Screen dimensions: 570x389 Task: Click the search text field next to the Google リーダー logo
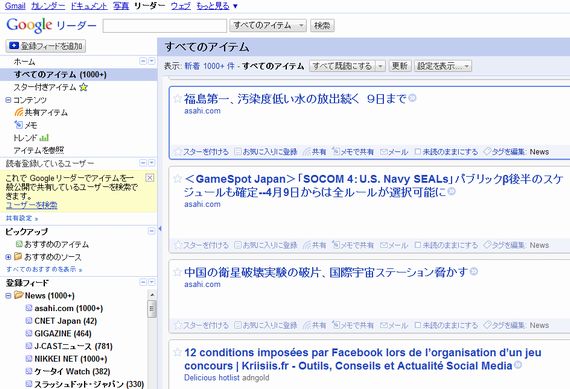click(165, 26)
